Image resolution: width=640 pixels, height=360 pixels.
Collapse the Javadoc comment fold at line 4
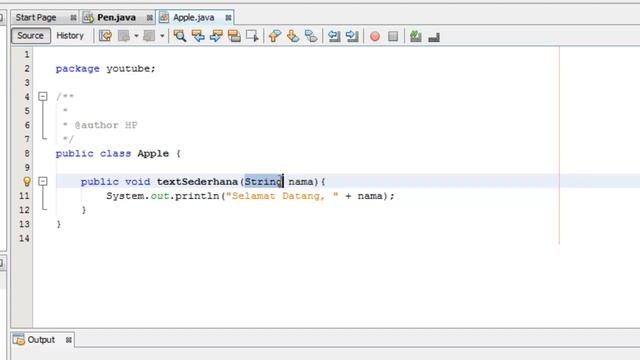[x=43, y=96]
